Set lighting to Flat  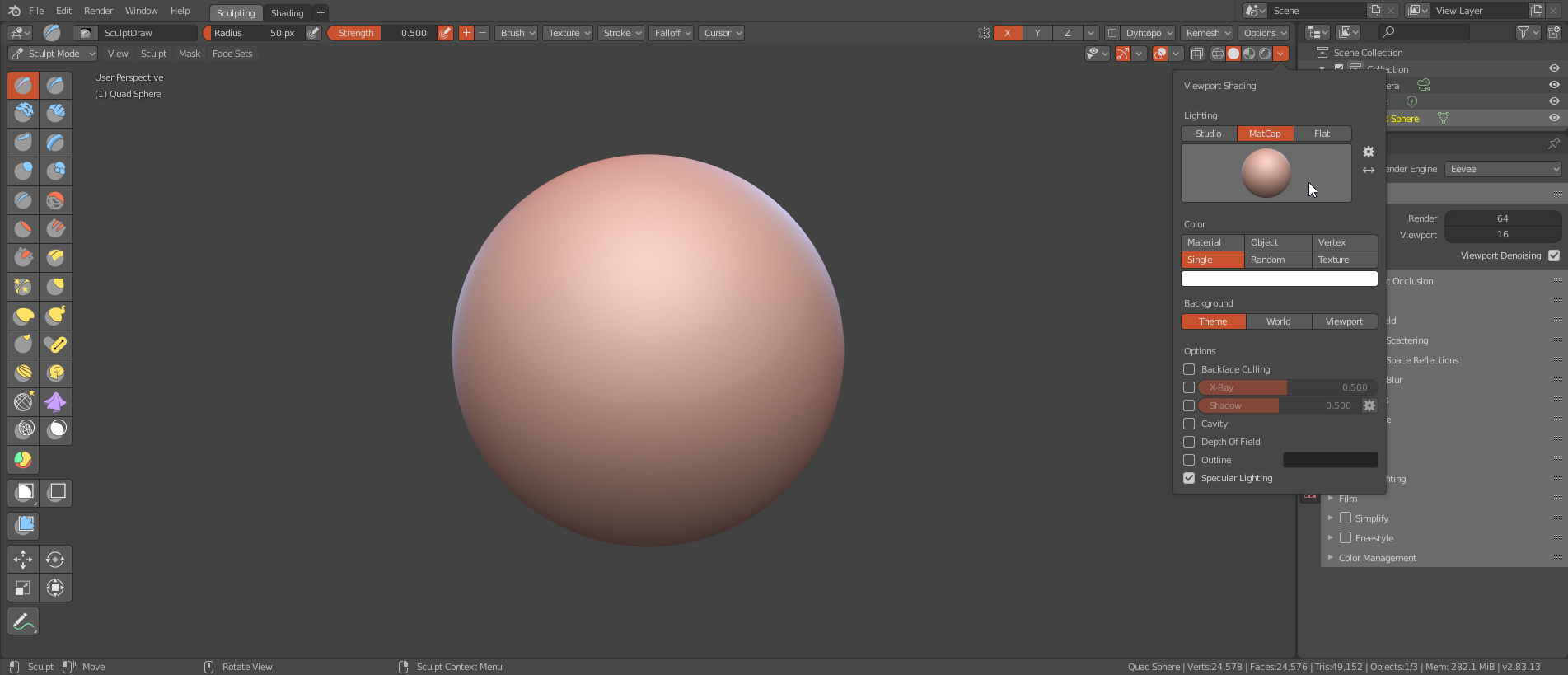[x=1322, y=134]
